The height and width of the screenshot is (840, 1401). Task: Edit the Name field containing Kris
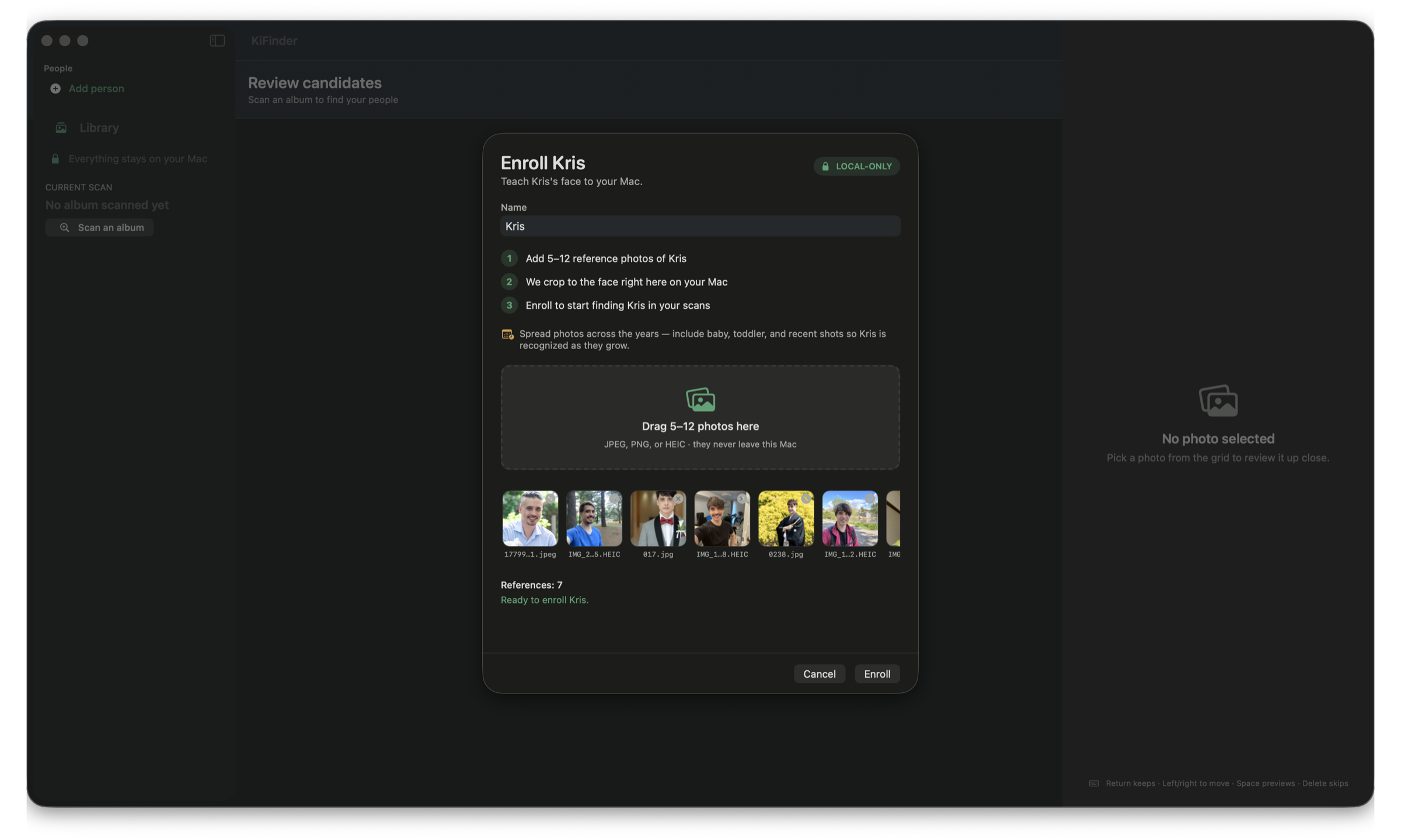700,226
